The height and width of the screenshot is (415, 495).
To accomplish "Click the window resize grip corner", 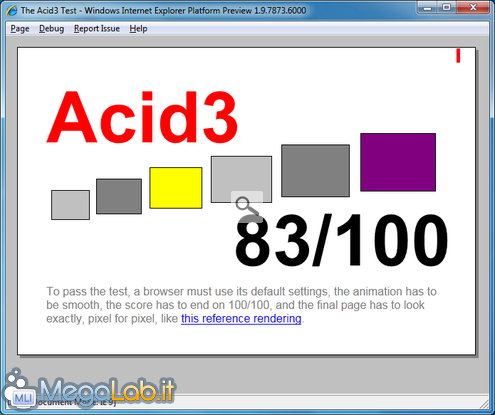I will click(x=484, y=404).
